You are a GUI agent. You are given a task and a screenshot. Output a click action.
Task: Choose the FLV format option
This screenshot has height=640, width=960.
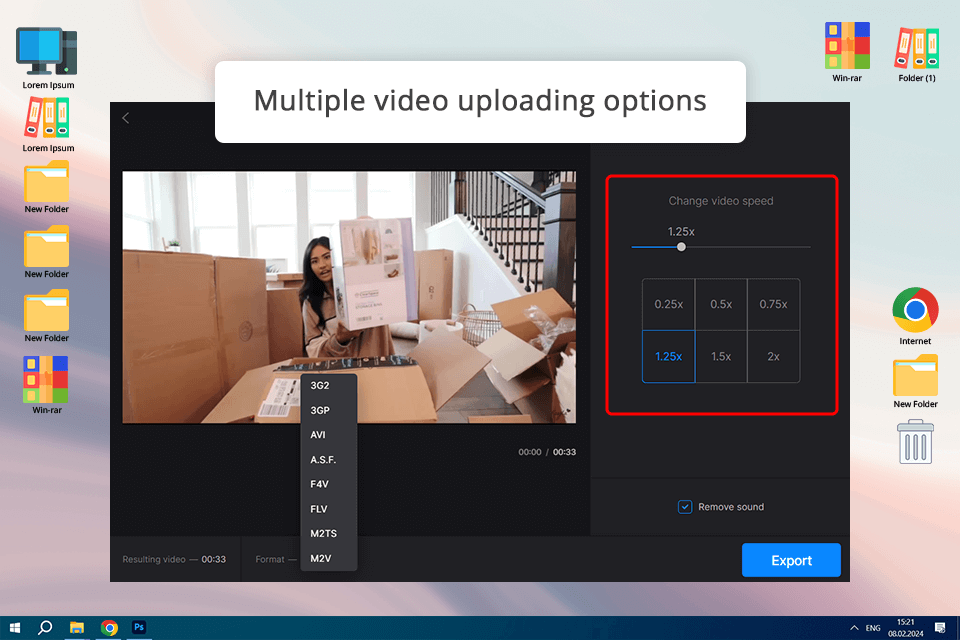pyautogui.click(x=329, y=509)
